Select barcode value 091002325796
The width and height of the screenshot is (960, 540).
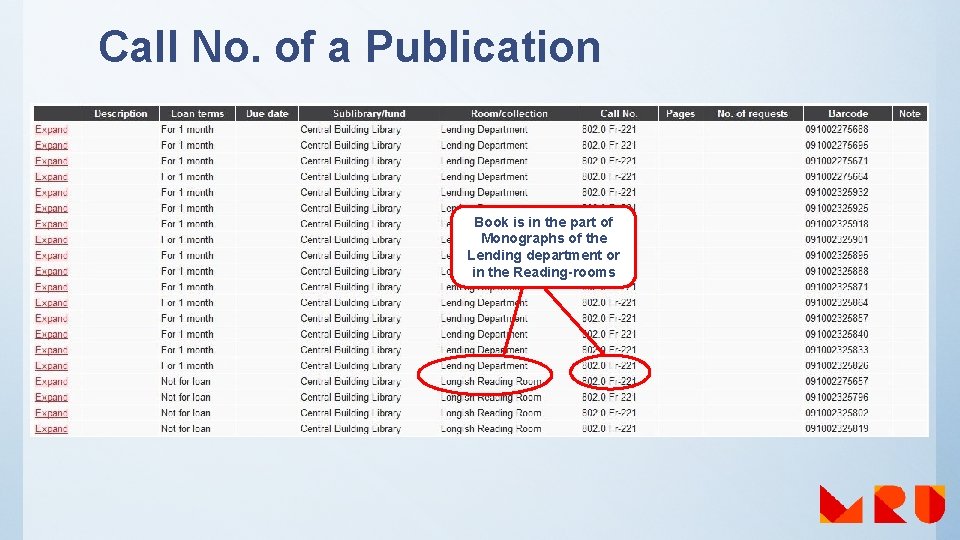837,398
